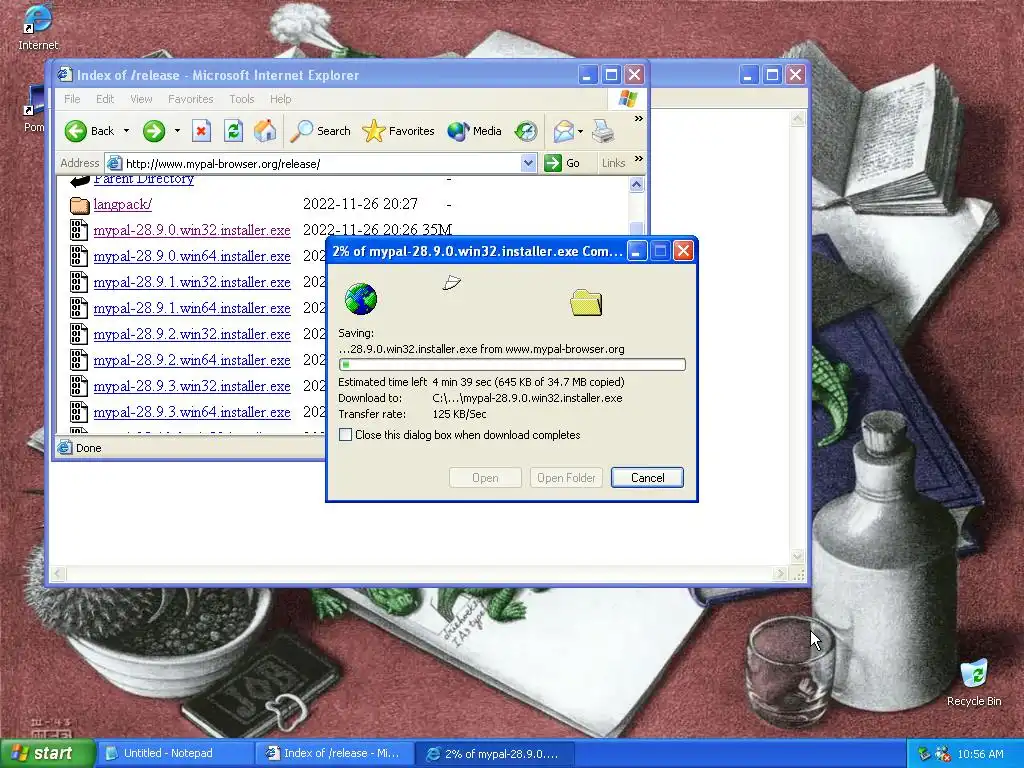
Task: Click mypal-28.9.1.win64.installer.exe link
Action: [192, 308]
